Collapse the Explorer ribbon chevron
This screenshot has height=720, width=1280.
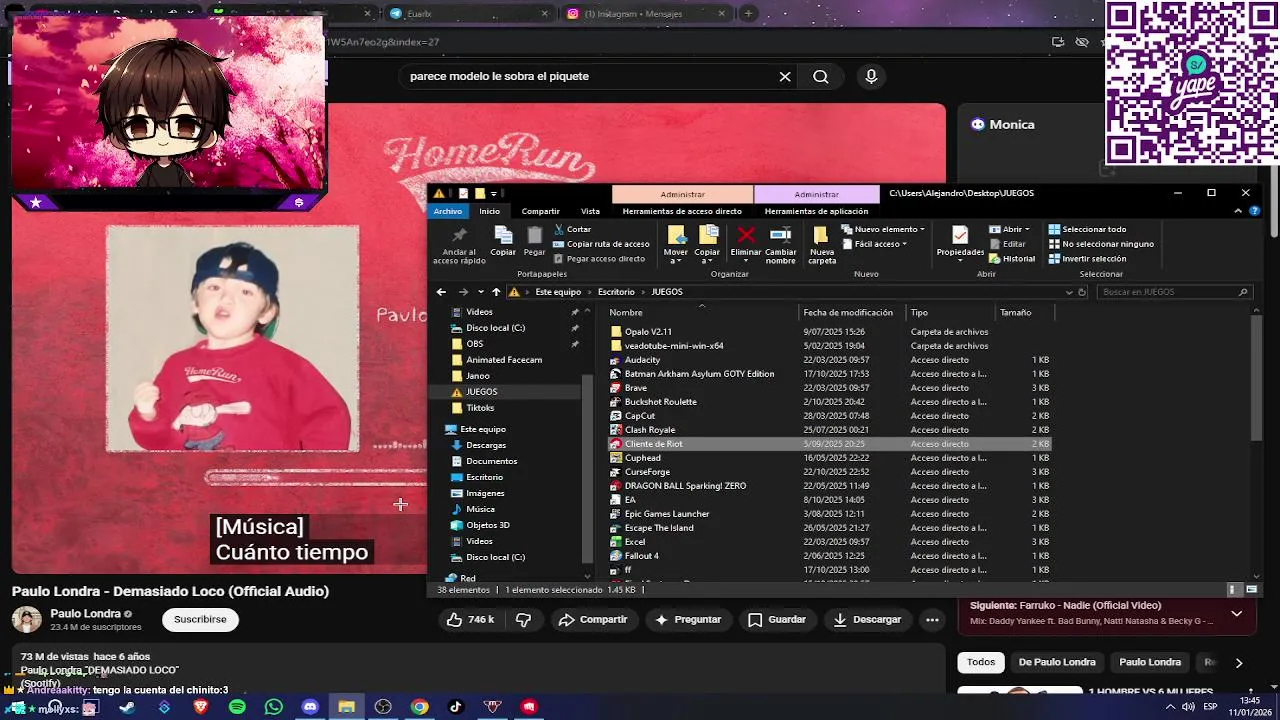coord(1239,211)
